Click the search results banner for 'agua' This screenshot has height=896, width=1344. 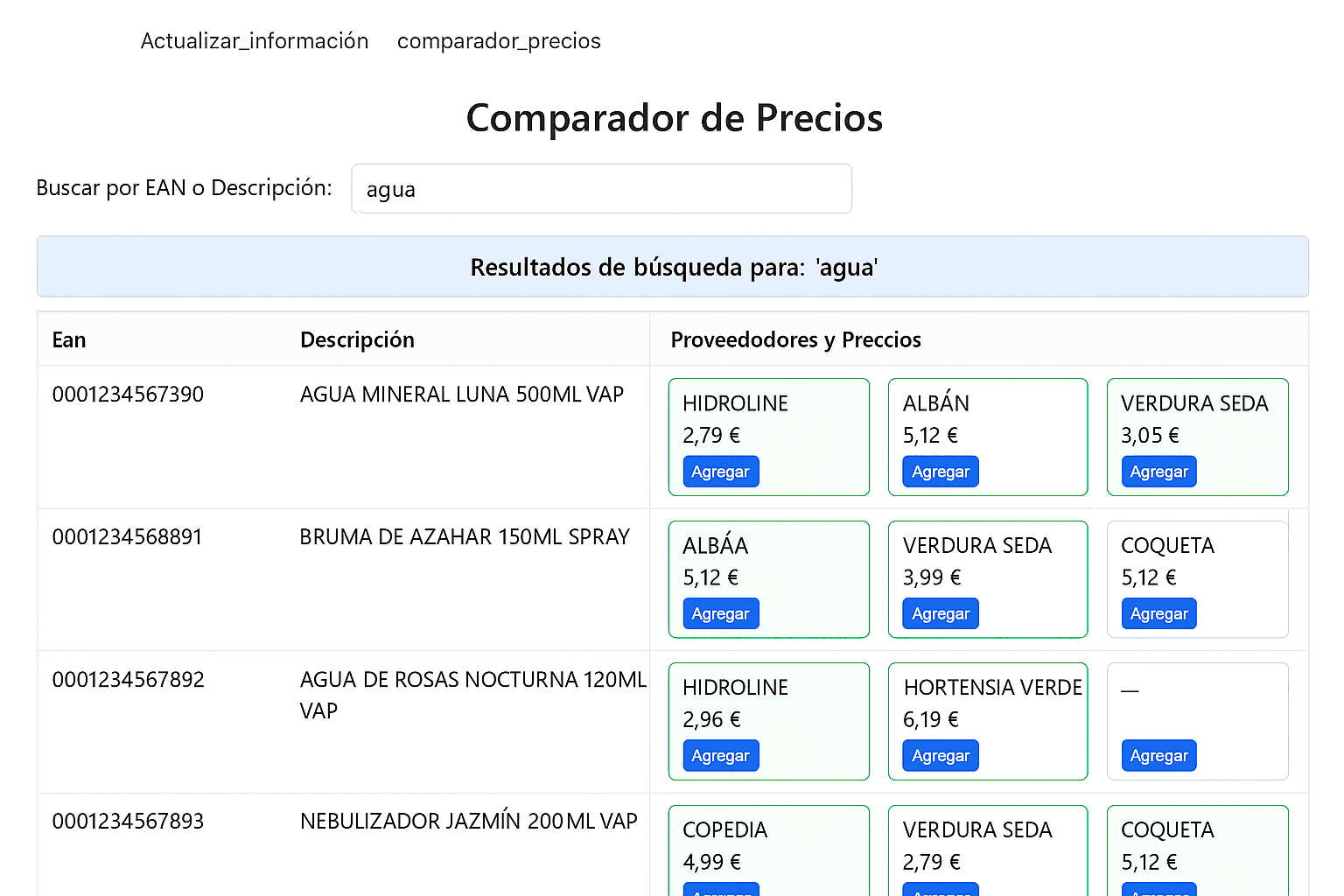[672, 267]
